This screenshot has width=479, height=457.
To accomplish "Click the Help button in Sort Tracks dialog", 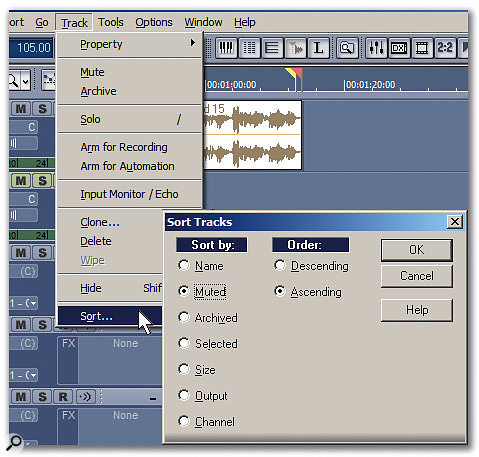I will [x=417, y=310].
